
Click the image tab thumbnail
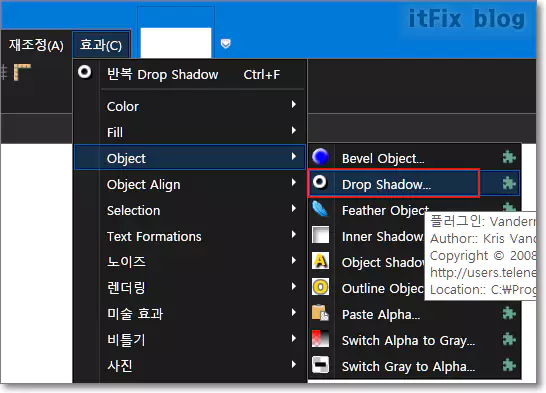(176, 42)
